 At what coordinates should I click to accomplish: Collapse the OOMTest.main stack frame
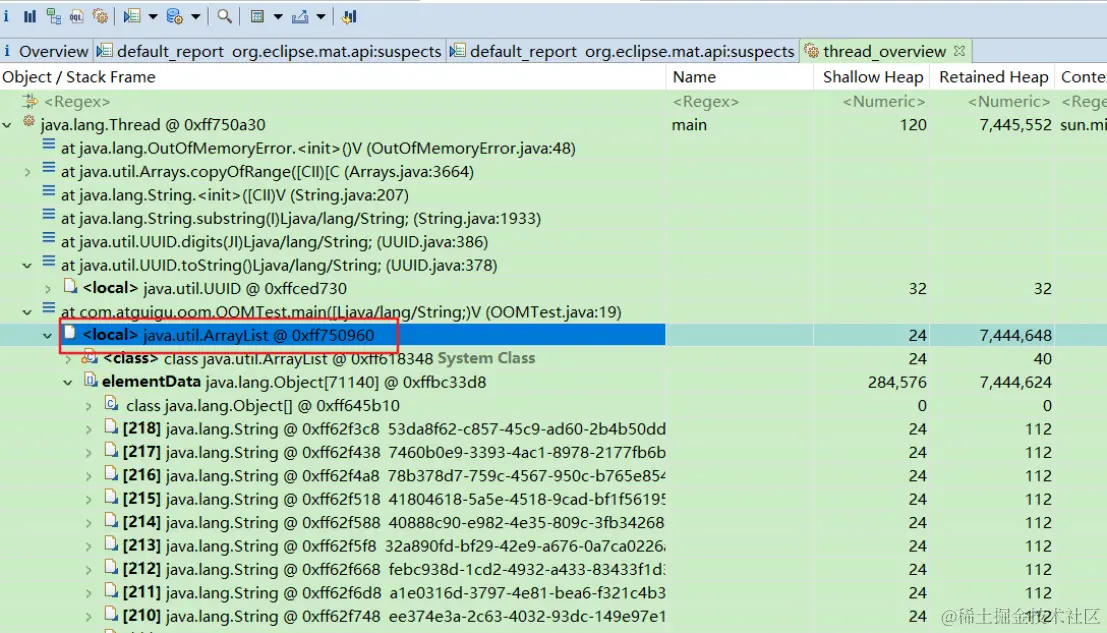point(28,313)
